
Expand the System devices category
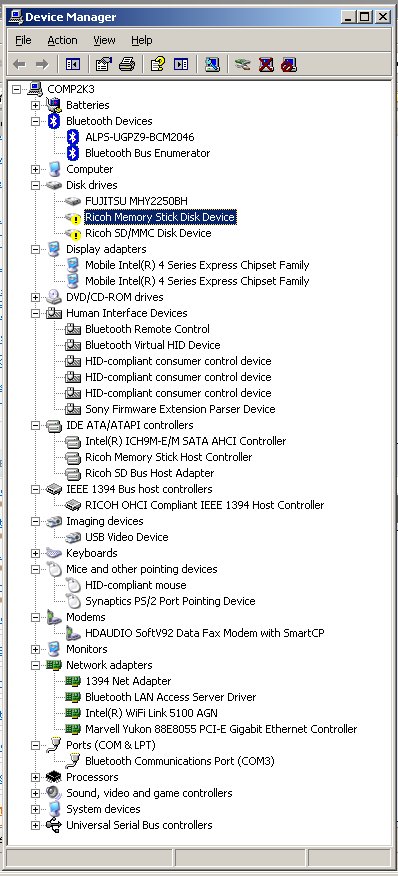[35, 810]
